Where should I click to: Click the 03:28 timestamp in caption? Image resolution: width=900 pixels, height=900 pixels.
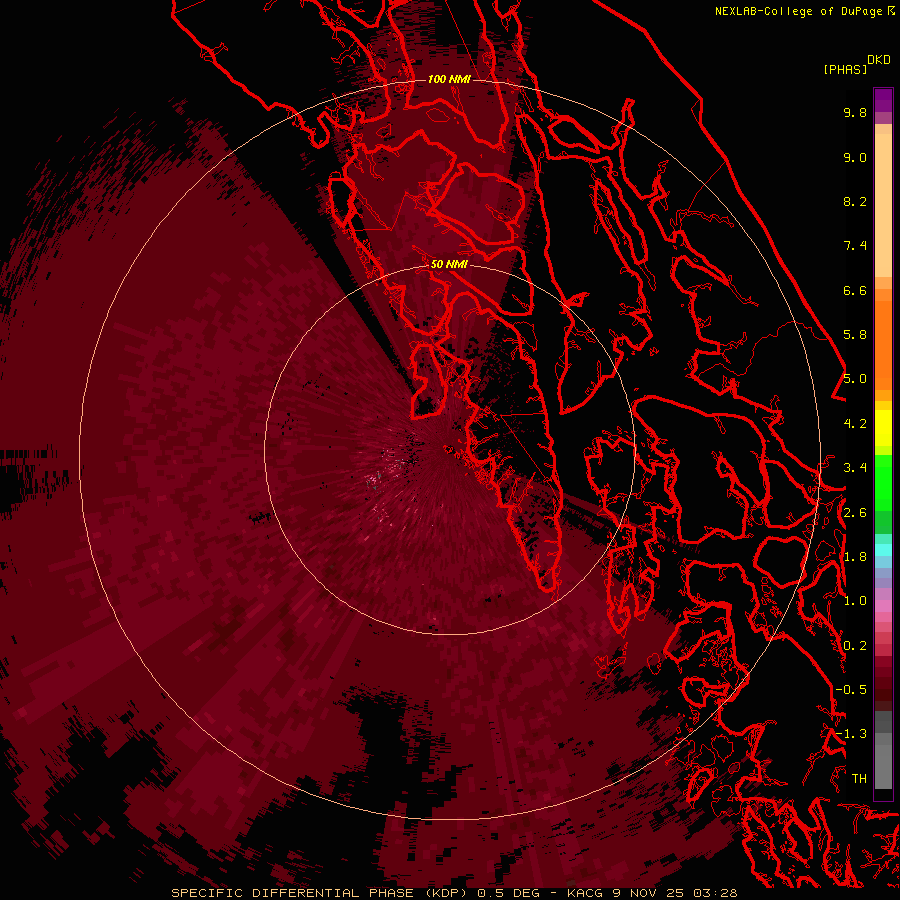(x=715, y=893)
